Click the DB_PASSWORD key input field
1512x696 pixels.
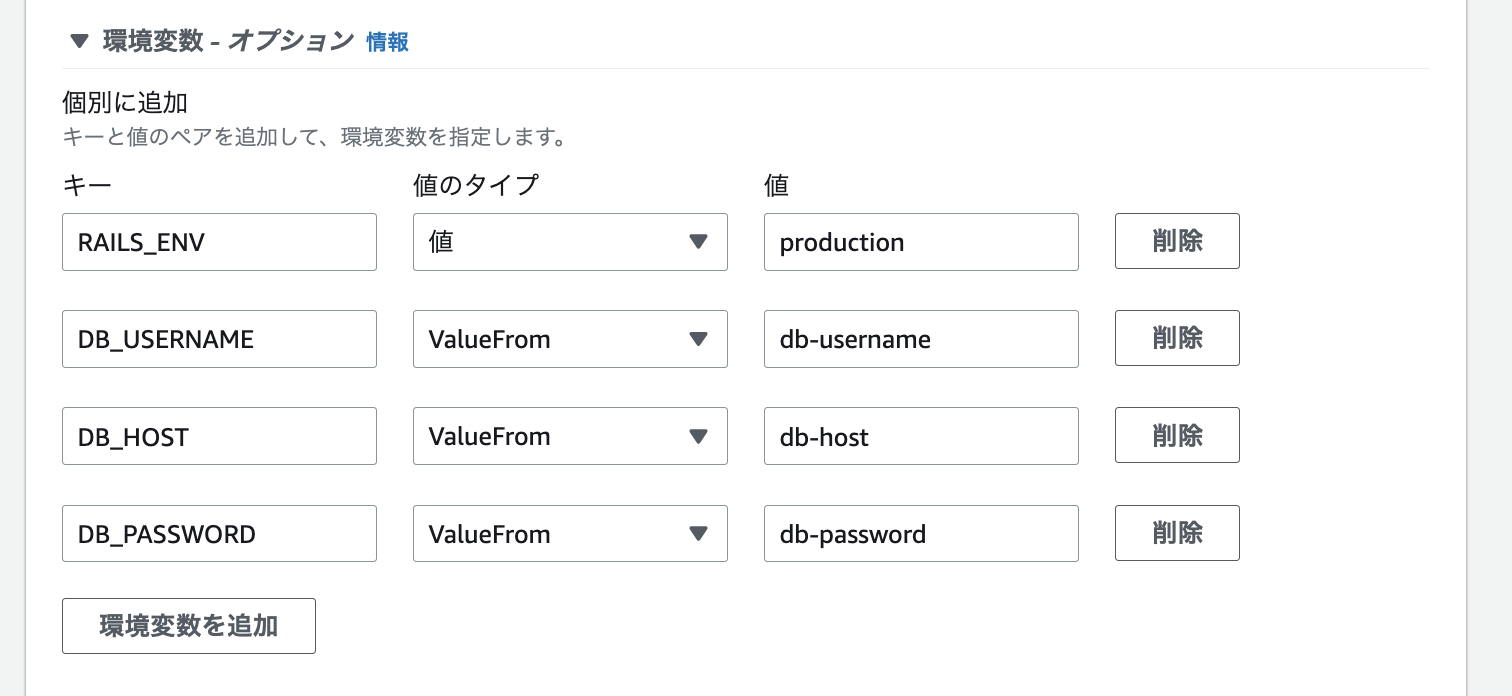pyautogui.click(x=219, y=534)
